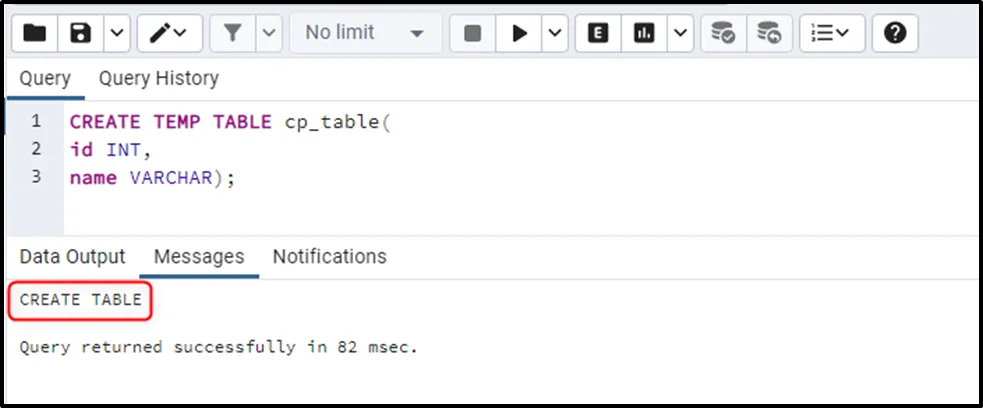Select the Notifications tab
The width and height of the screenshot is (983, 408).
(x=329, y=257)
